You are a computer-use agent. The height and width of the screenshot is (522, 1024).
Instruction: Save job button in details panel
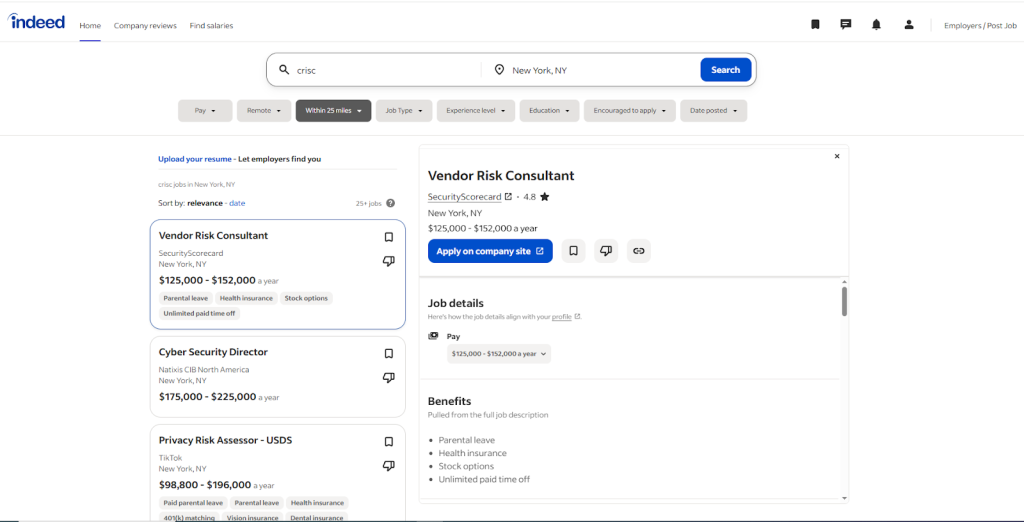573,251
